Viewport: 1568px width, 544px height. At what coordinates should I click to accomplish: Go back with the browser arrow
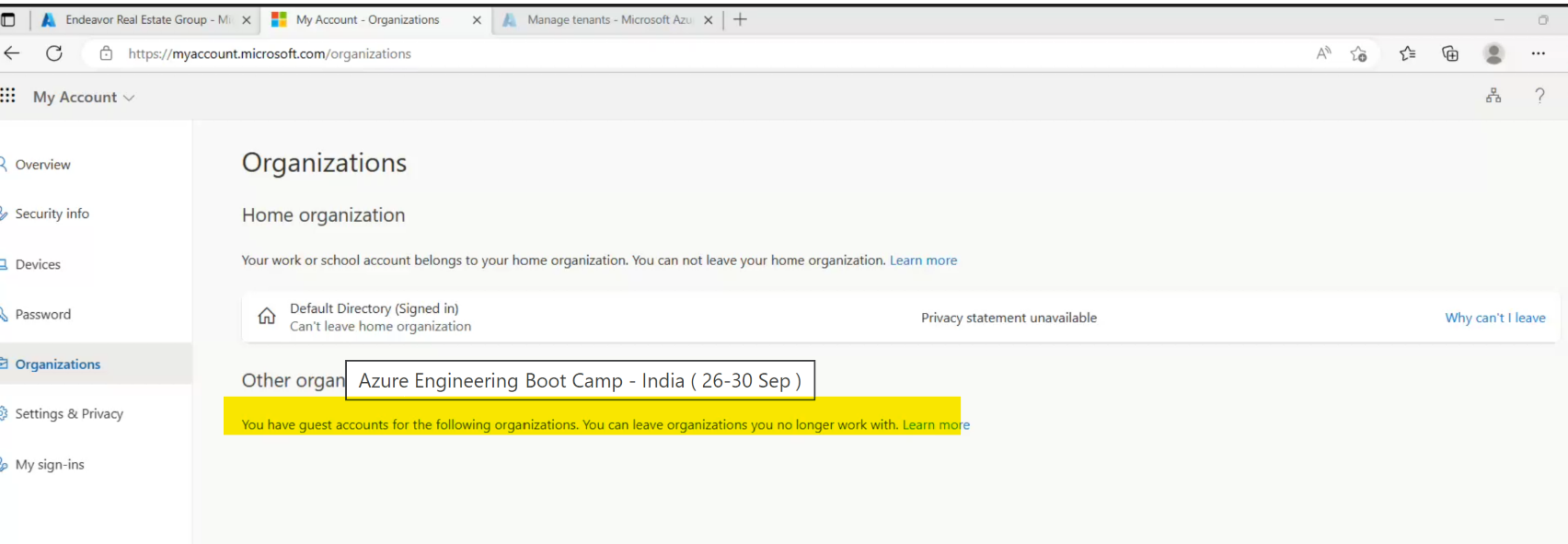click(12, 53)
